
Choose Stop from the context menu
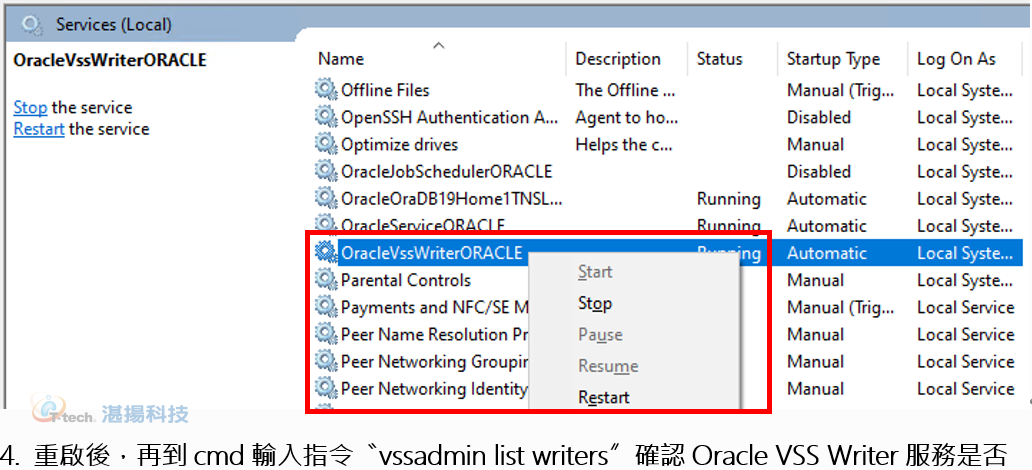pyautogui.click(x=595, y=303)
